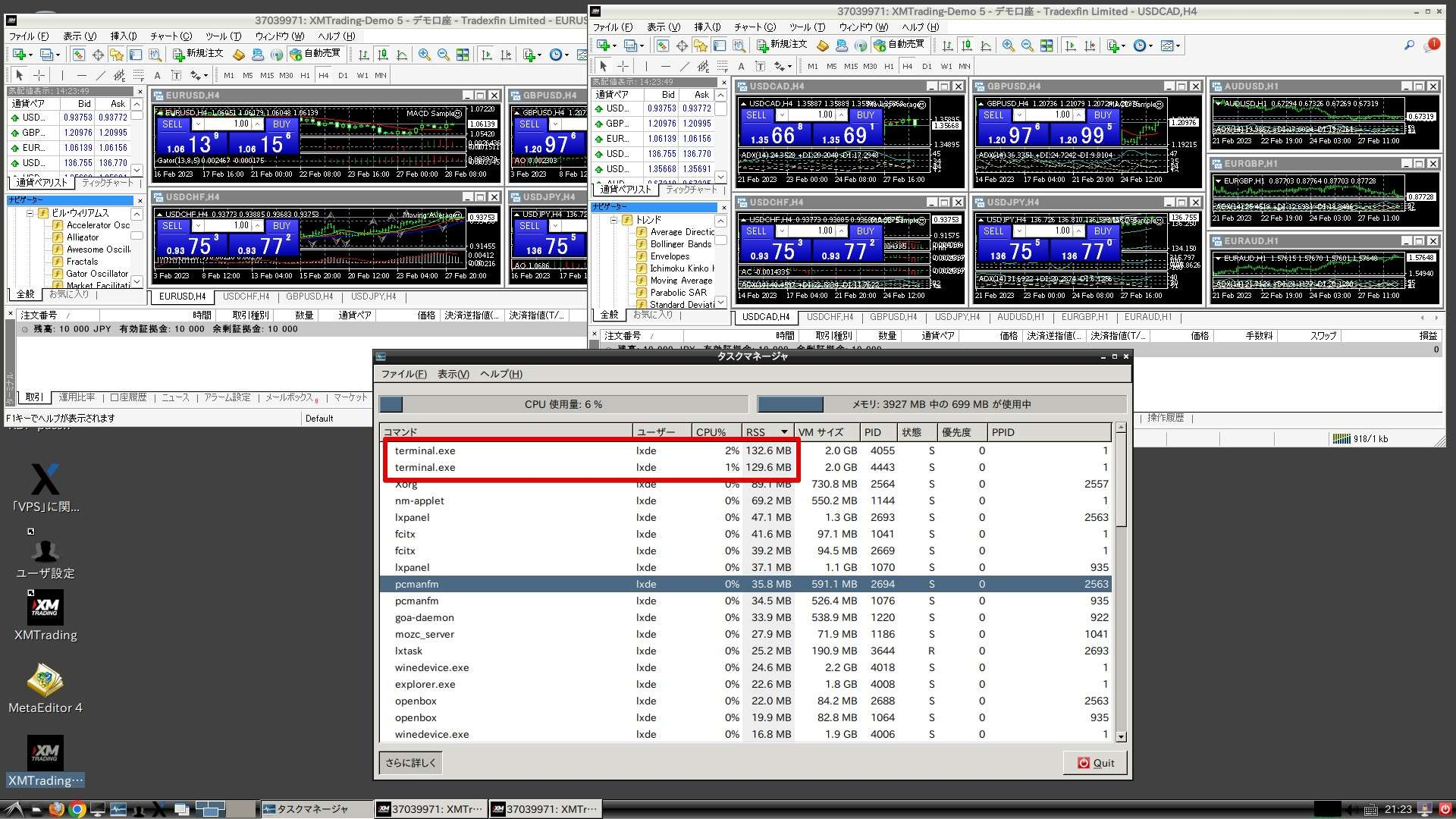The image size is (1456, 819).
Task: Open Profiles dropdown arrow in EURUSD window toolbar
Action: coord(57,55)
